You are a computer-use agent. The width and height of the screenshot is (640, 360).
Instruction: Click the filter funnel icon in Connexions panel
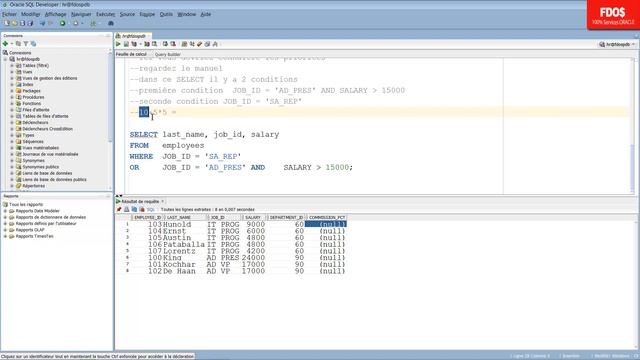[26, 43]
